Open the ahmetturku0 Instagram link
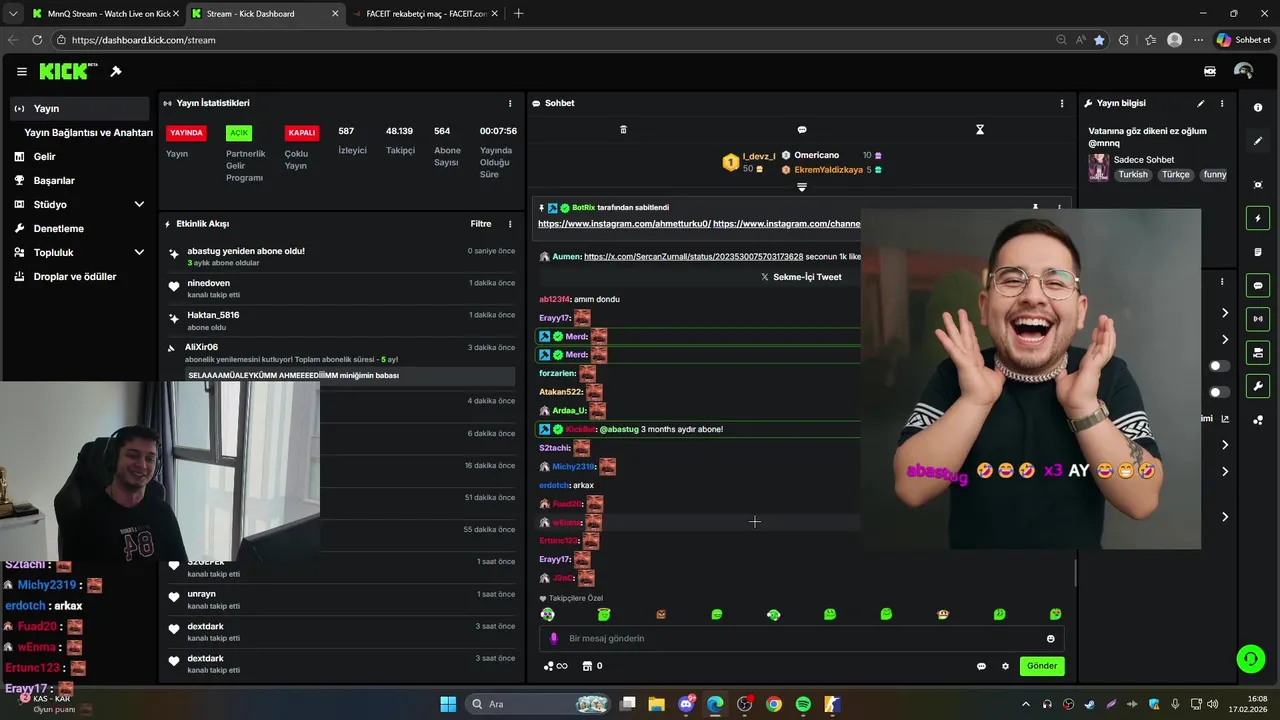 tap(624, 224)
